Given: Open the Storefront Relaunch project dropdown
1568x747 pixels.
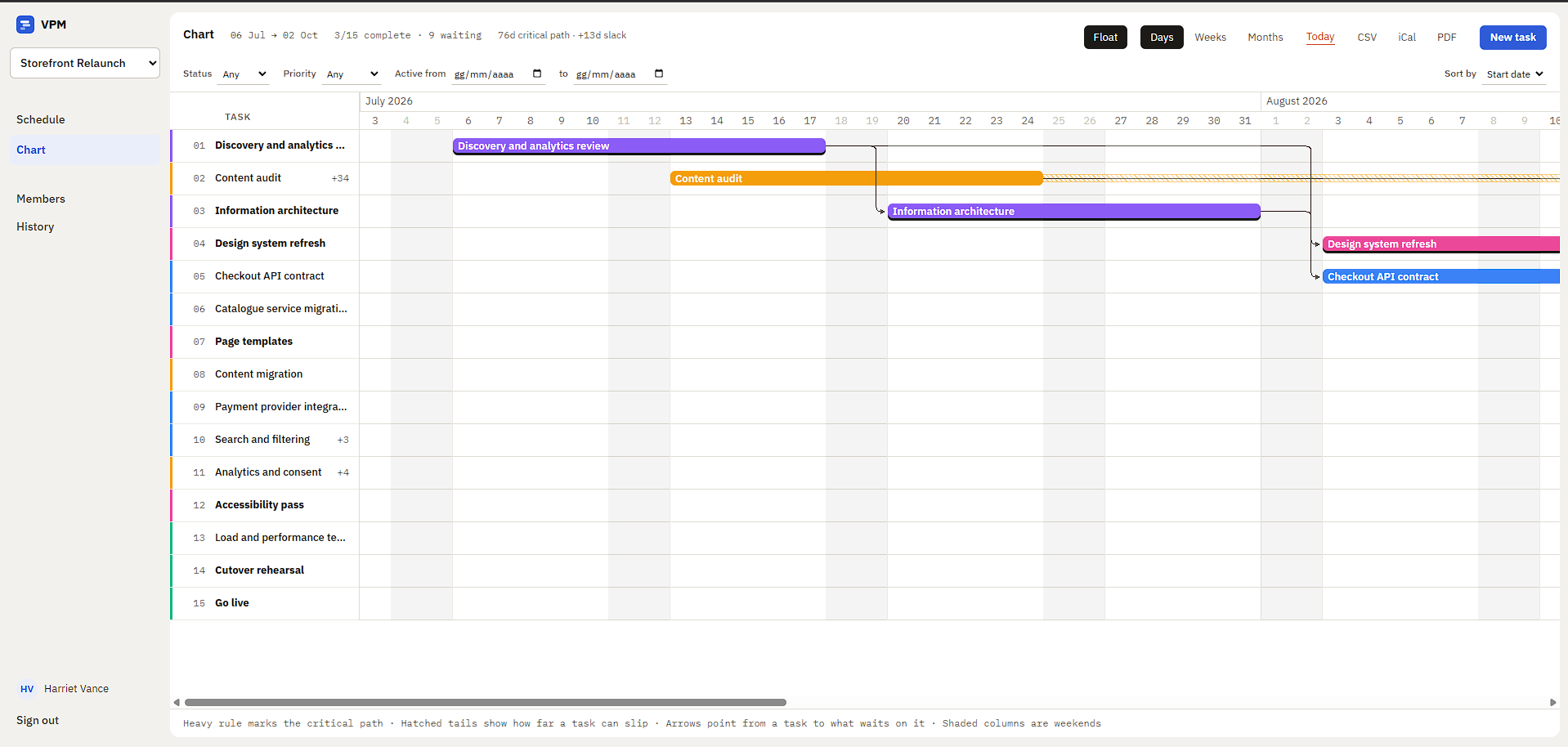Looking at the screenshot, I should pyautogui.click(x=85, y=63).
